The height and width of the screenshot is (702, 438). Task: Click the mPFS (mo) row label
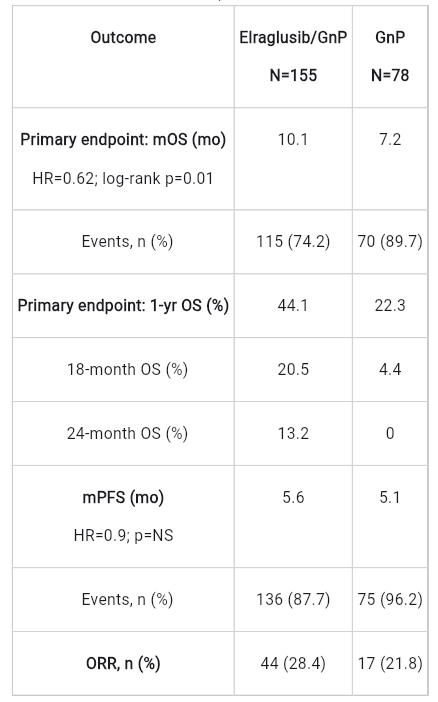pos(123,497)
